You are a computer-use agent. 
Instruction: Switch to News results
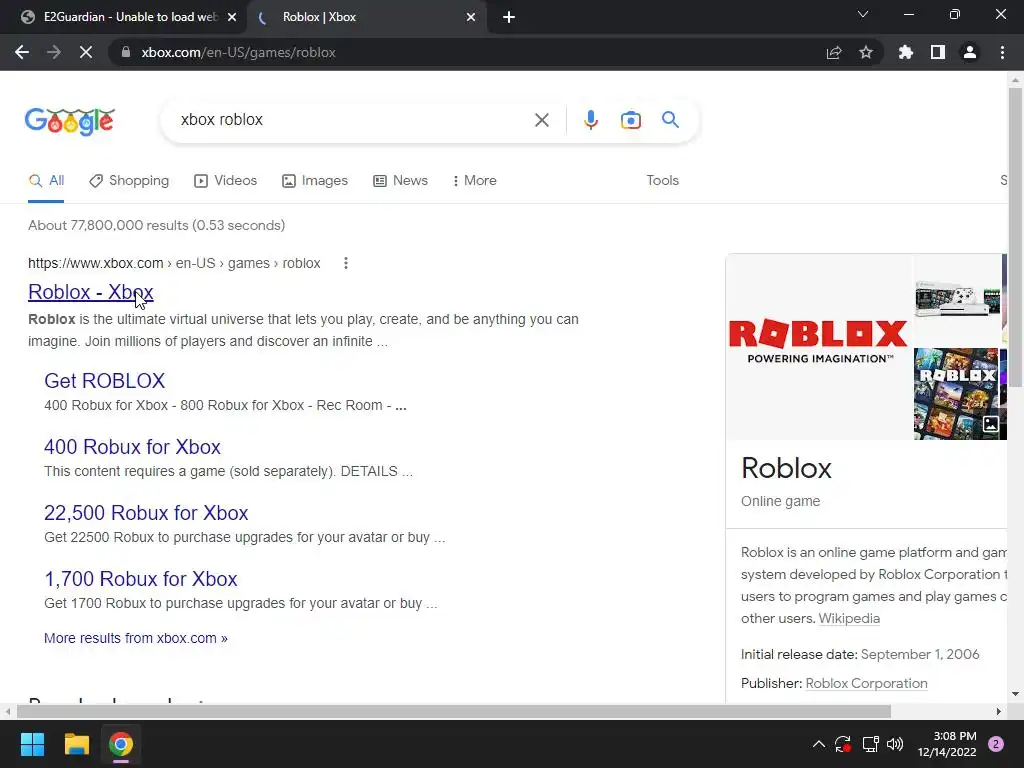pos(400,181)
